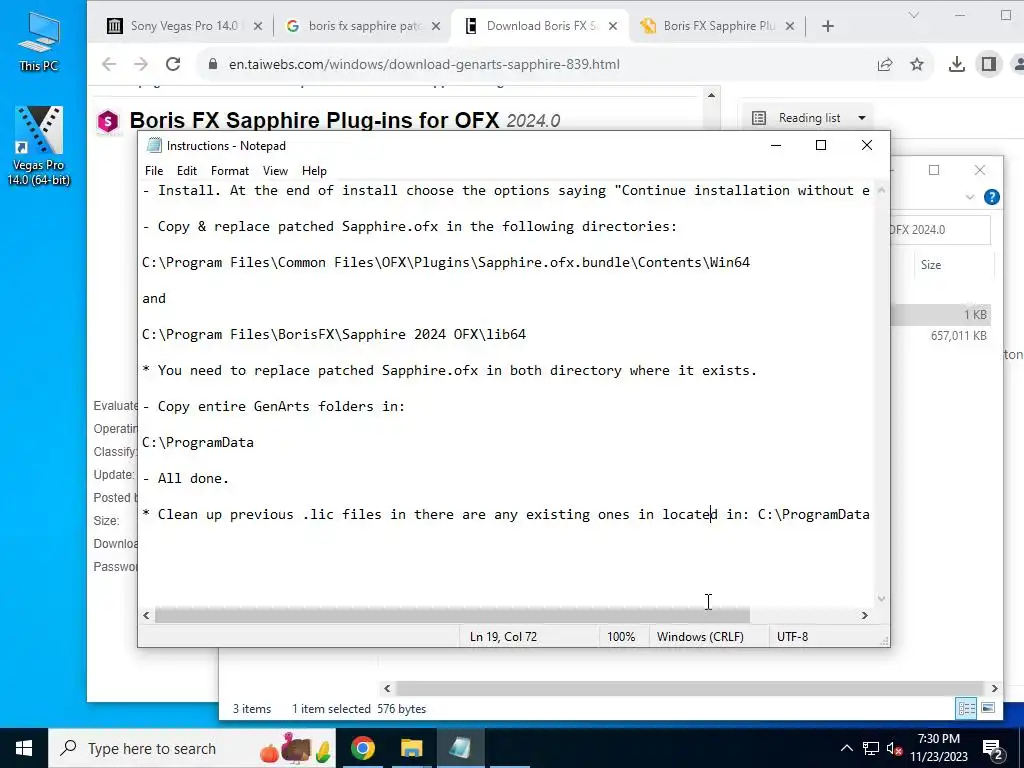Click the Sapphire S logo icon
The image size is (1024, 768).
tap(108, 121)
